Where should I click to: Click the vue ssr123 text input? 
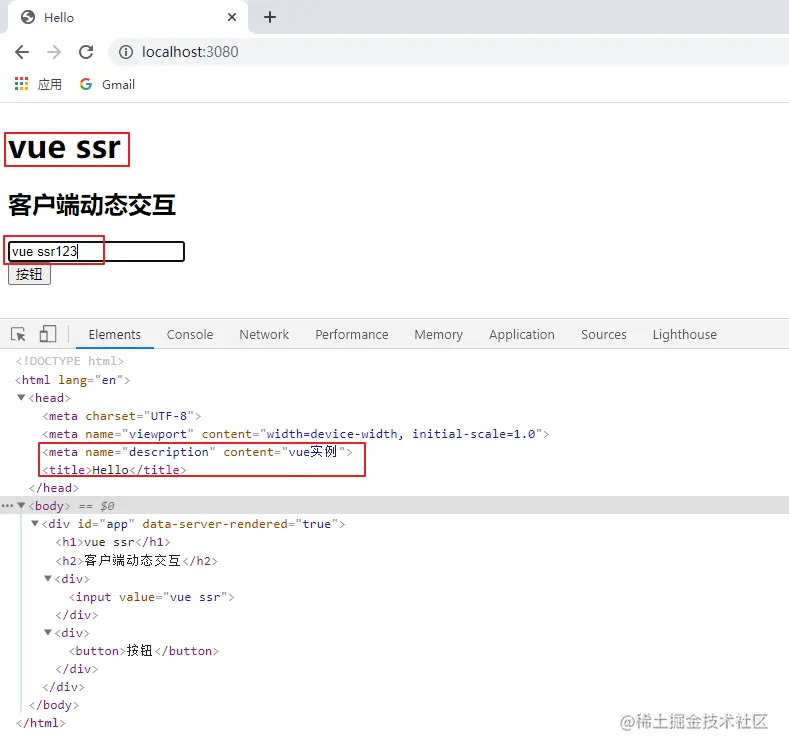[96, 251]
